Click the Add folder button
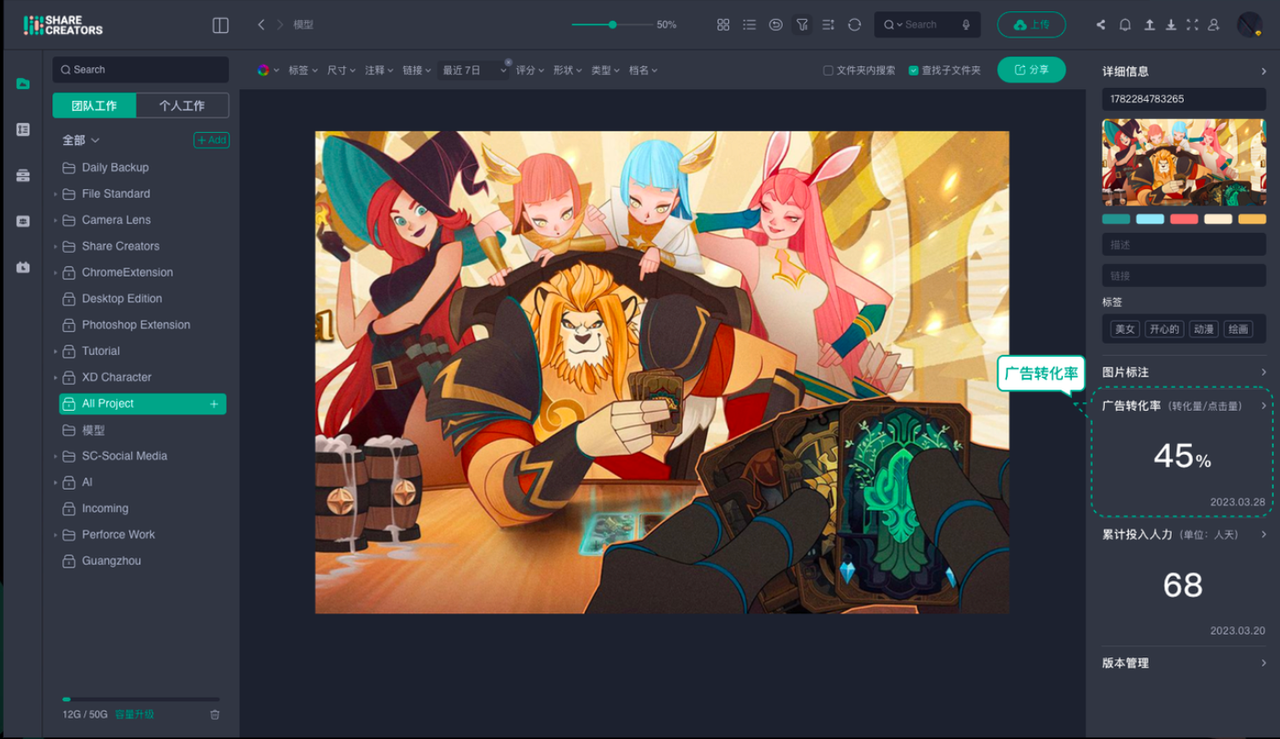 tap(211, 140)
